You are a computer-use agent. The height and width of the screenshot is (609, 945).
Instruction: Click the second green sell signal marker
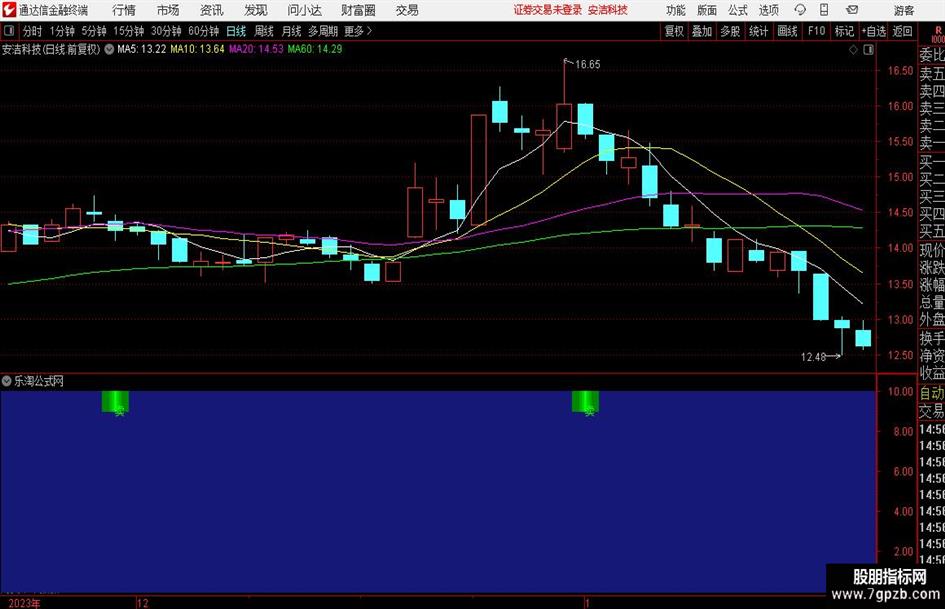click(585, 402)
